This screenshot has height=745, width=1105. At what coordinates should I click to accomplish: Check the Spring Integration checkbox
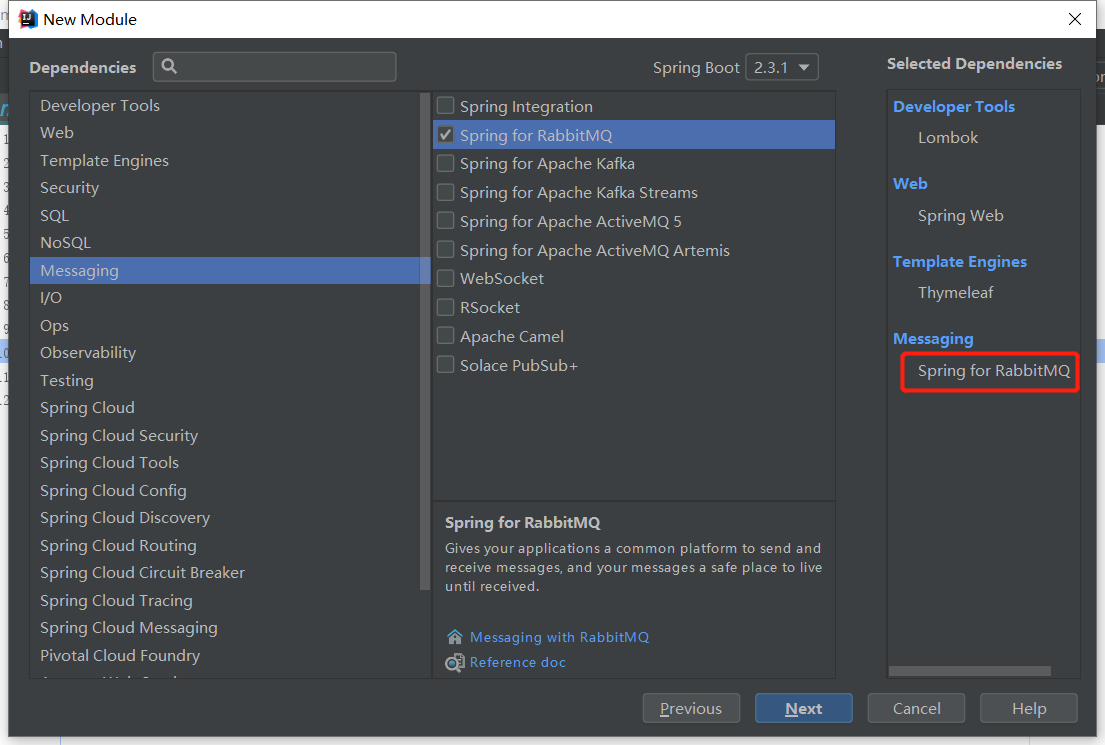[x=445, y=106]
